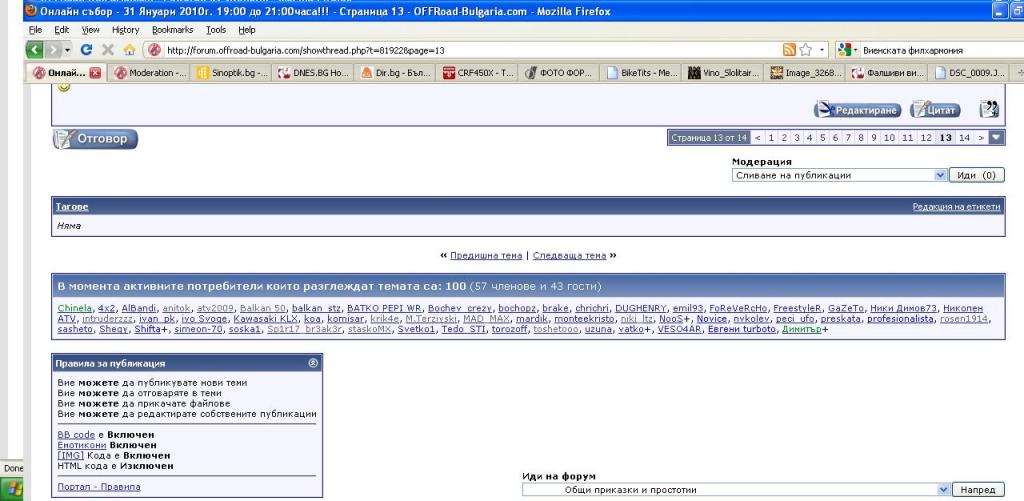Open the Help menu
The image size is (1024, 501).
(247, 30)
